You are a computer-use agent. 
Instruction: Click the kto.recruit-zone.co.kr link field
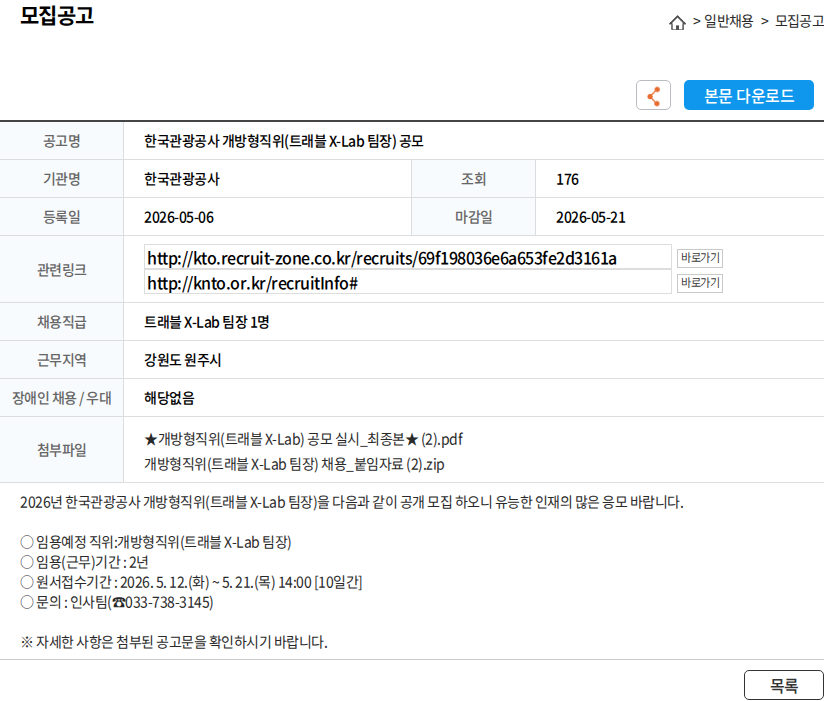point(408,257)
